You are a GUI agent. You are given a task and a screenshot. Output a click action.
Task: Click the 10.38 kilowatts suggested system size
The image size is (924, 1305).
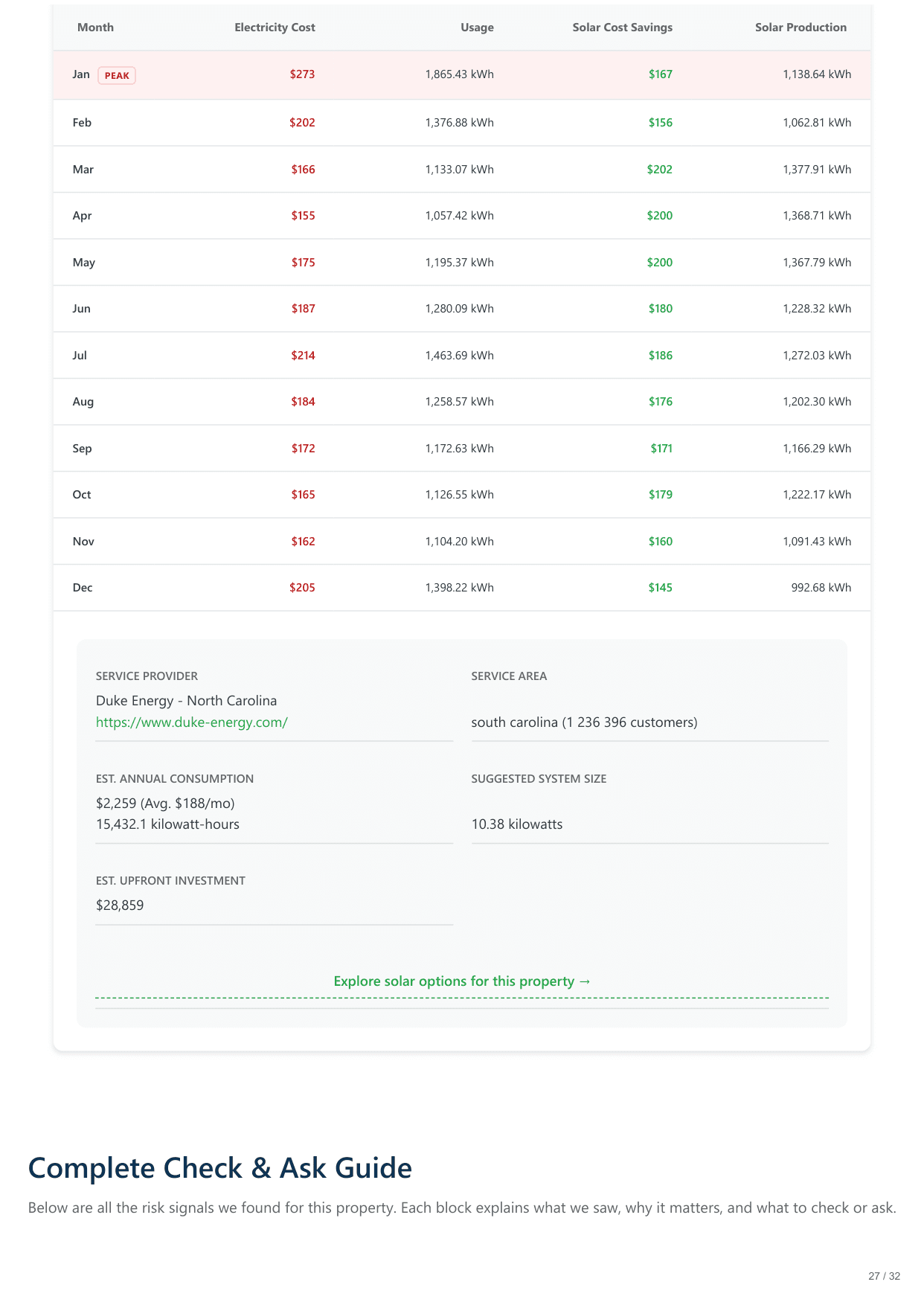(x=517, y=824)
